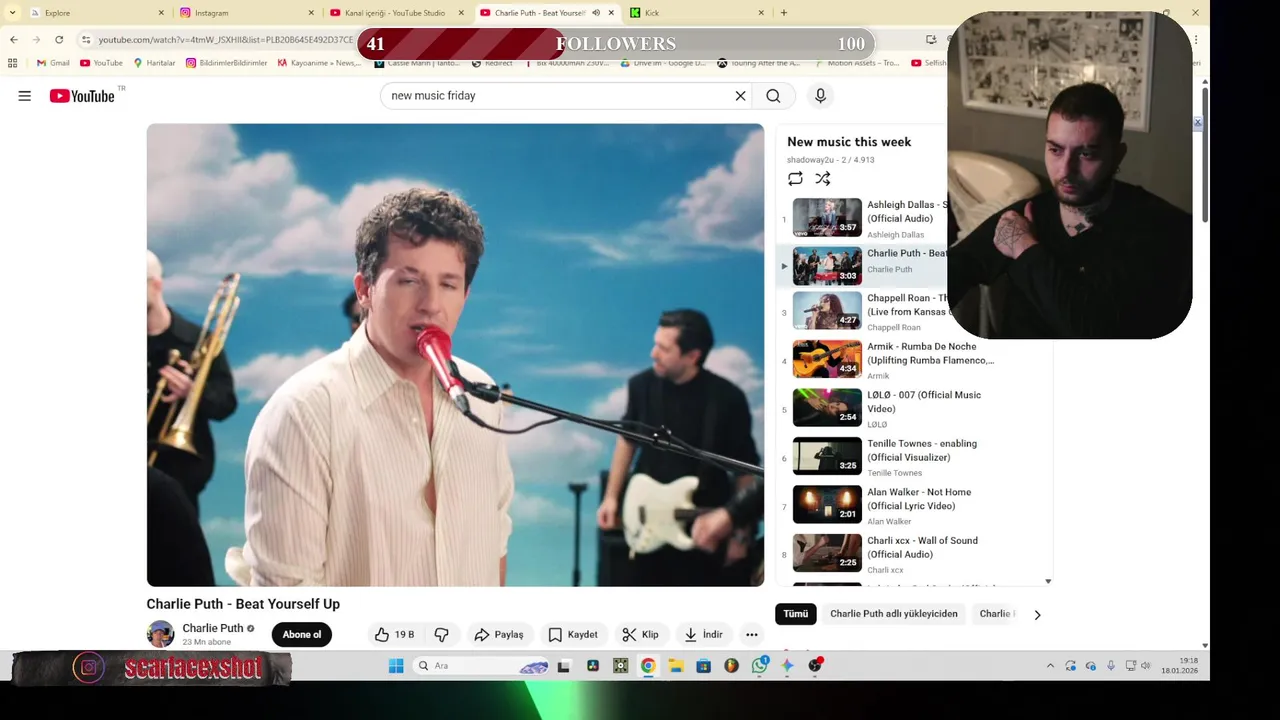
Task: Click the YouTube logo home link
Action: (82, 96)
